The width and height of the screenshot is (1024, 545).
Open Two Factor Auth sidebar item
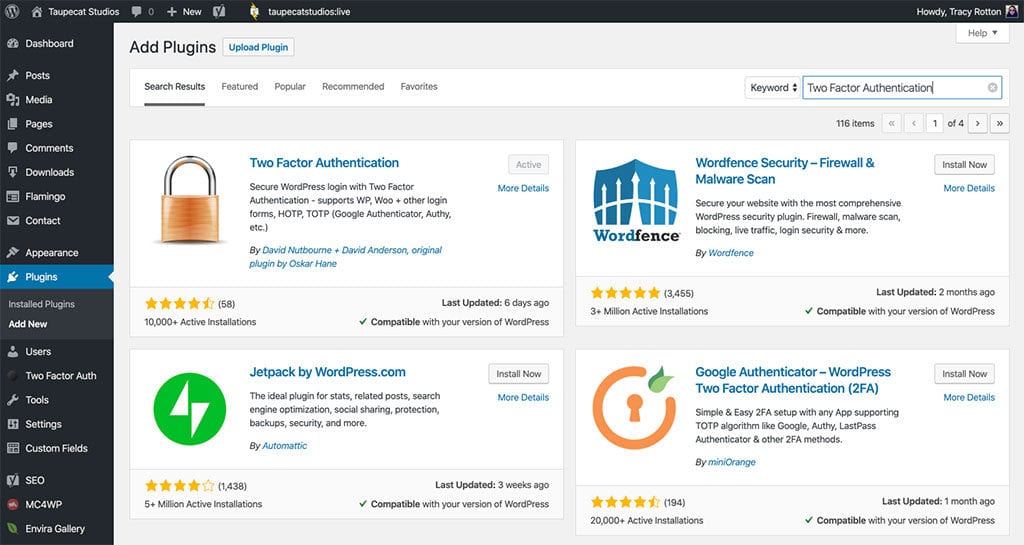tap(57, 376)
